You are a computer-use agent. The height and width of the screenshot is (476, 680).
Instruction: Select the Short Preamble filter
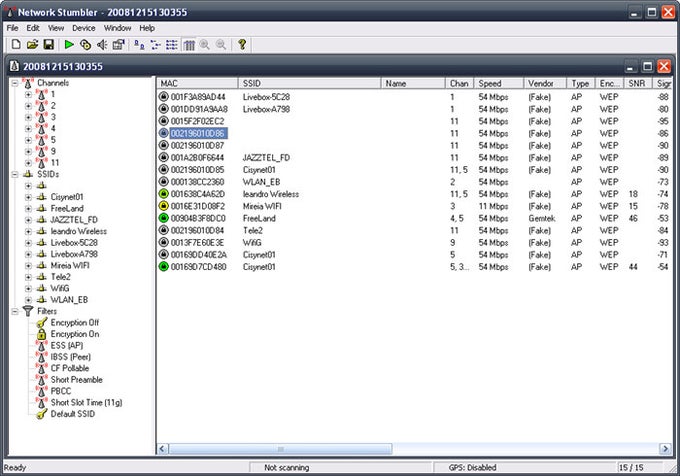pyautogui.click(x=76, y=380)
